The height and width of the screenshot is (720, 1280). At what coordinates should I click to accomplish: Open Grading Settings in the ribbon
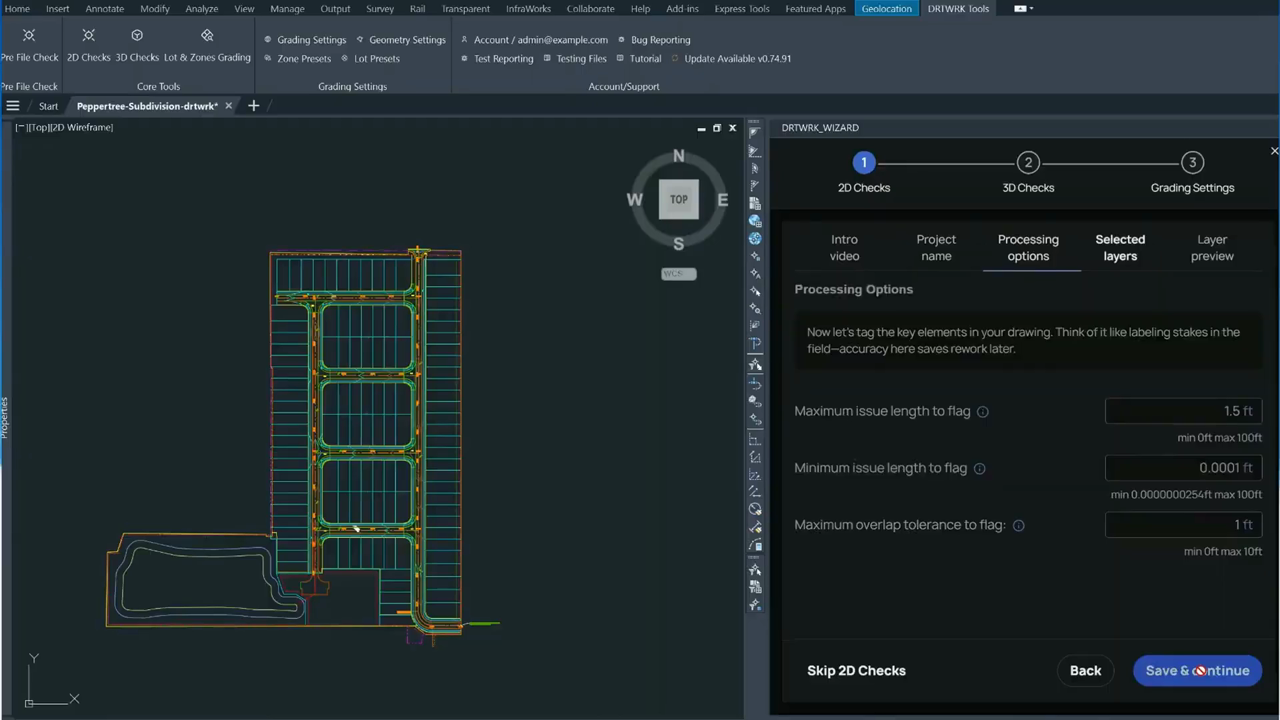[305, 40]
